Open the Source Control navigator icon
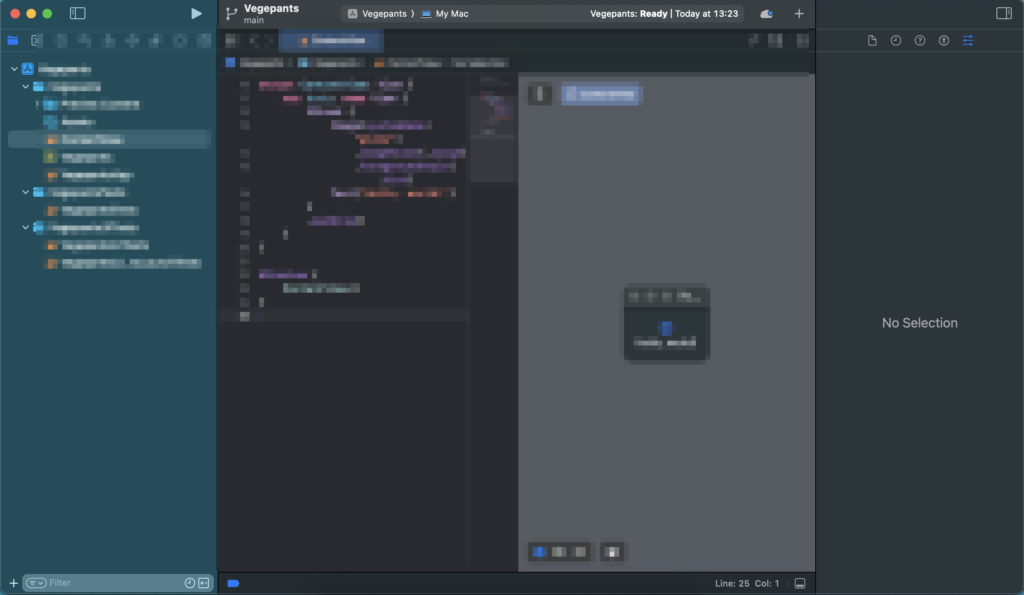1024x595 pixels. (x=36, y=41)
